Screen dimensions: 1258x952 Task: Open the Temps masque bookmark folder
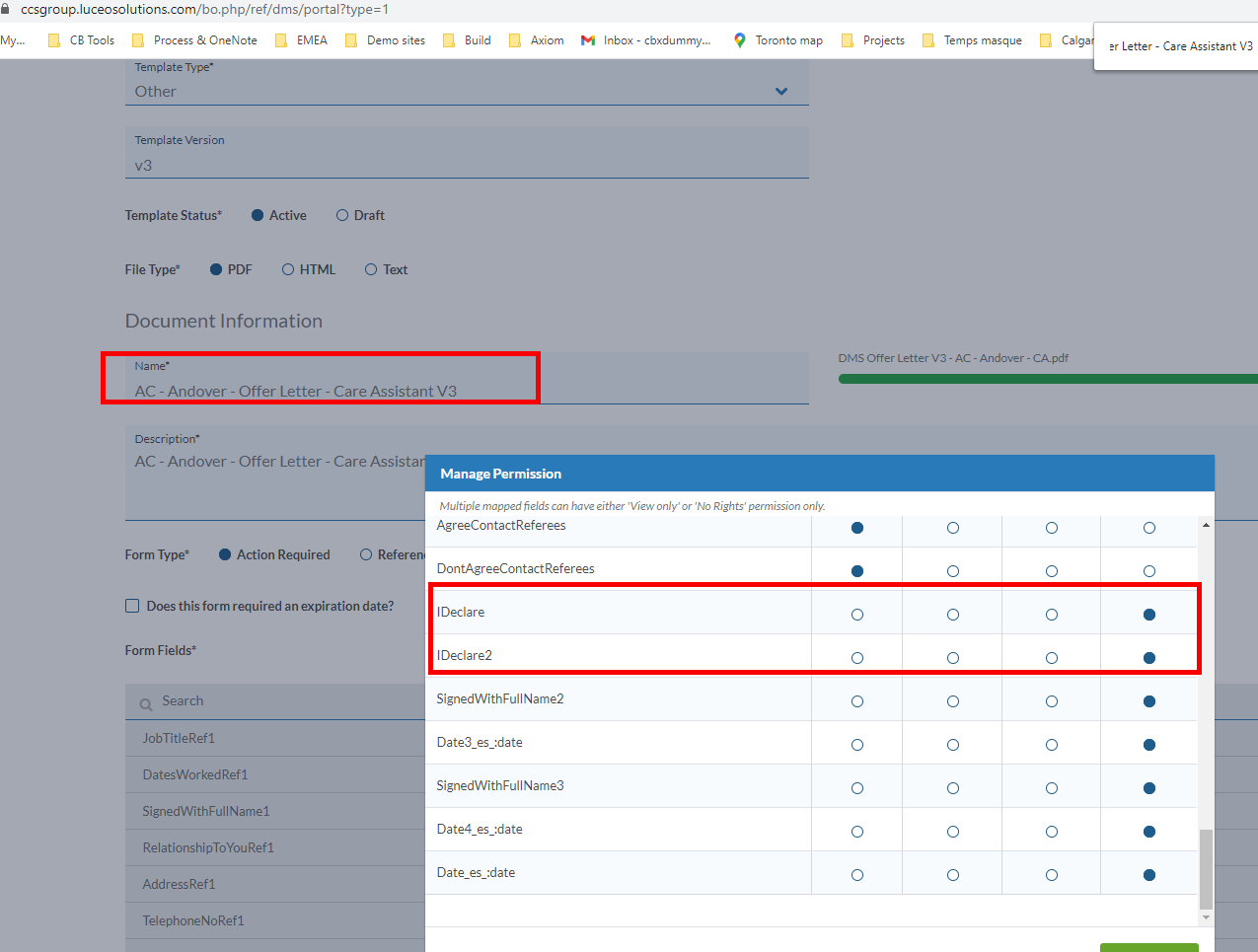pyautogui.click(x=972, y=40)
